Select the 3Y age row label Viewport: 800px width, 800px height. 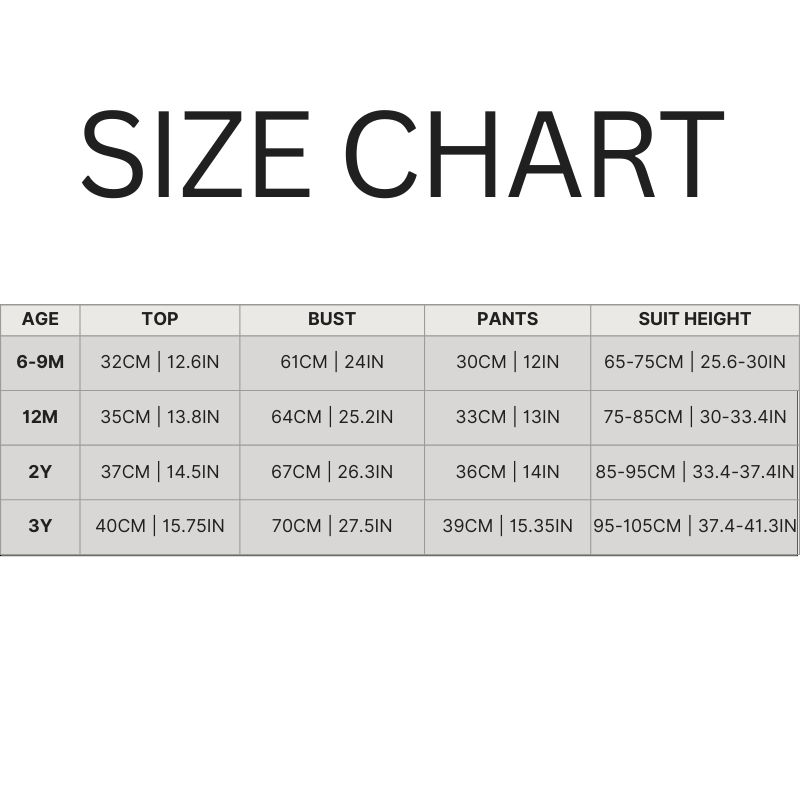40,526
